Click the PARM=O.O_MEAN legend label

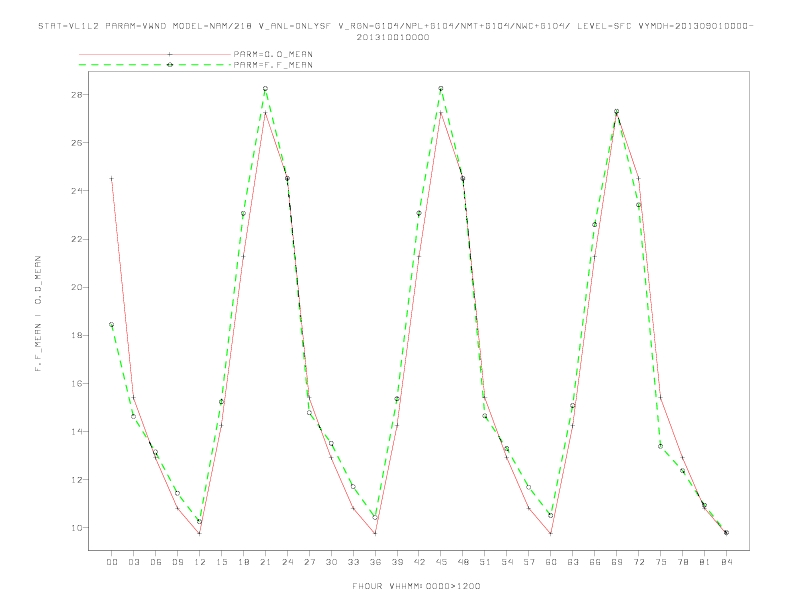(273, 54)
